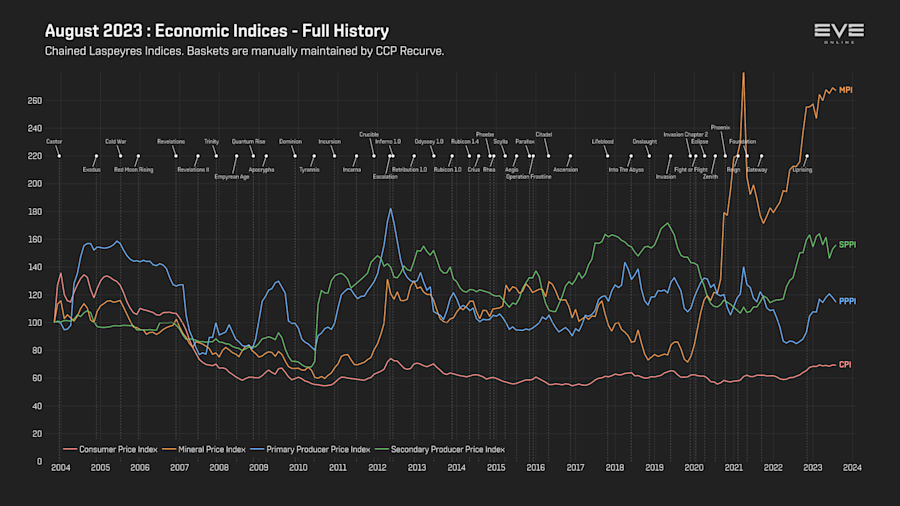Select the Castor expansion marker
This screenshot has height=506, width=900.
(54, 141)
